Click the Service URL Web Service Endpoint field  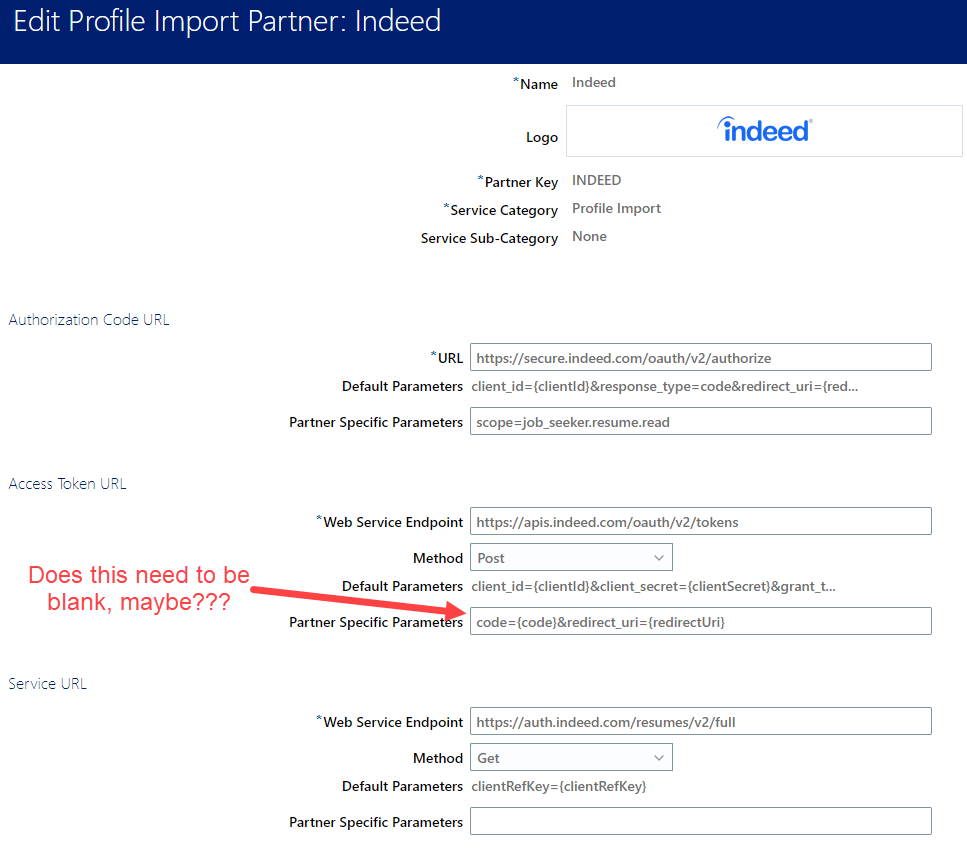pos(701,722)
